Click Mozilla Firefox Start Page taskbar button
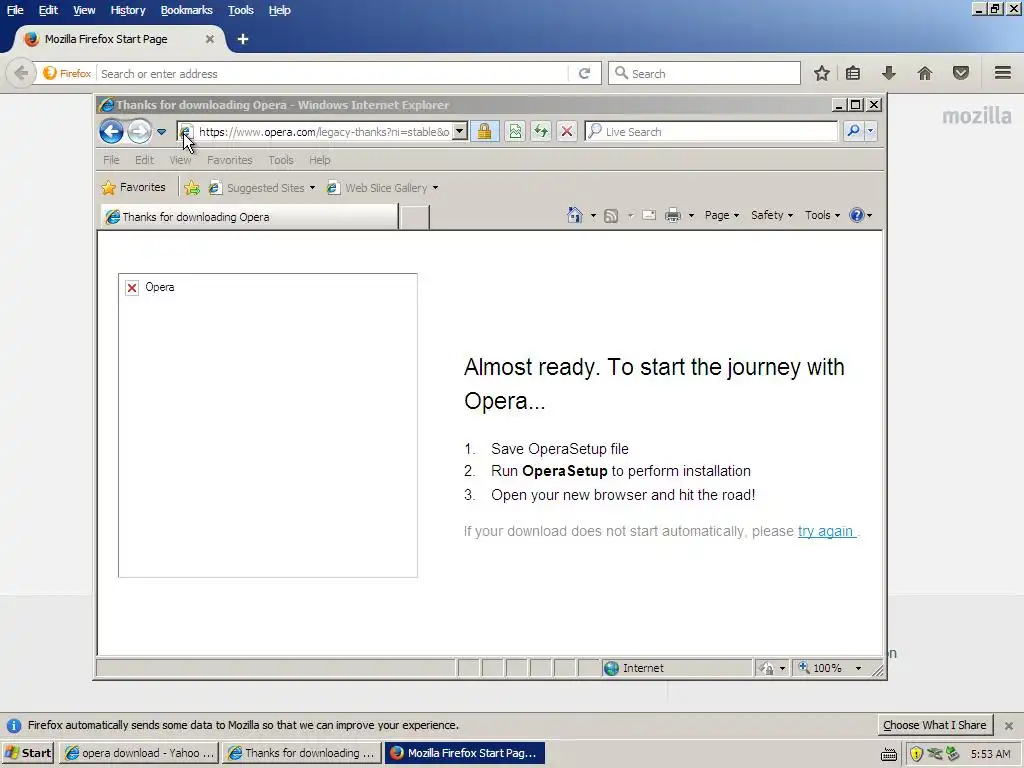 tap(464, 753)
